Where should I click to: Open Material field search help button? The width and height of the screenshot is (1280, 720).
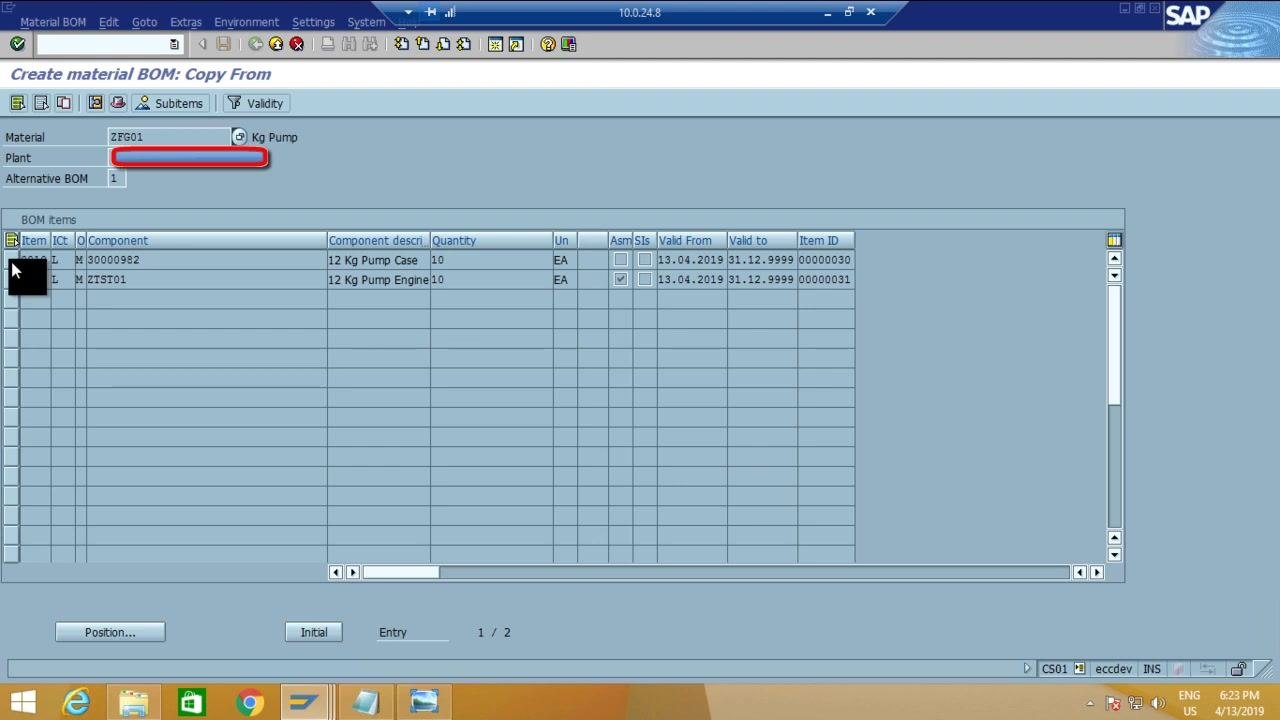[x=239, y=137]
